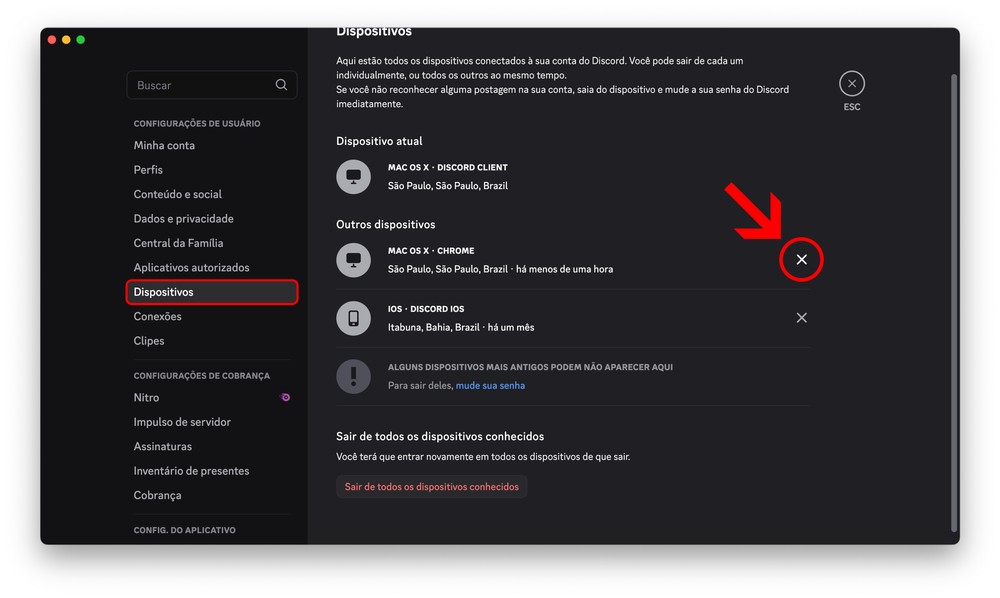
Task: Click the 'IOS · DISCORD IOS' text
Action: click(426, 309)
